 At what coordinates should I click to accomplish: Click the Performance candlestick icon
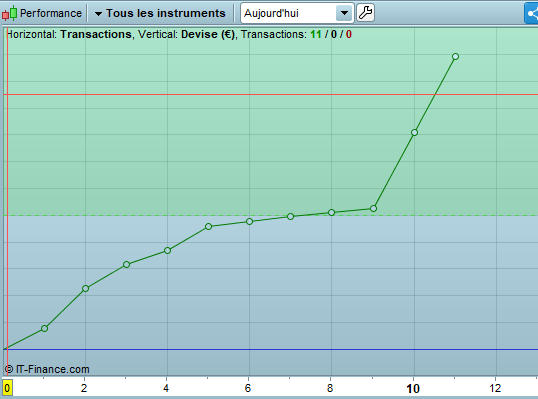pyautogui.click(x=9, y=13)
